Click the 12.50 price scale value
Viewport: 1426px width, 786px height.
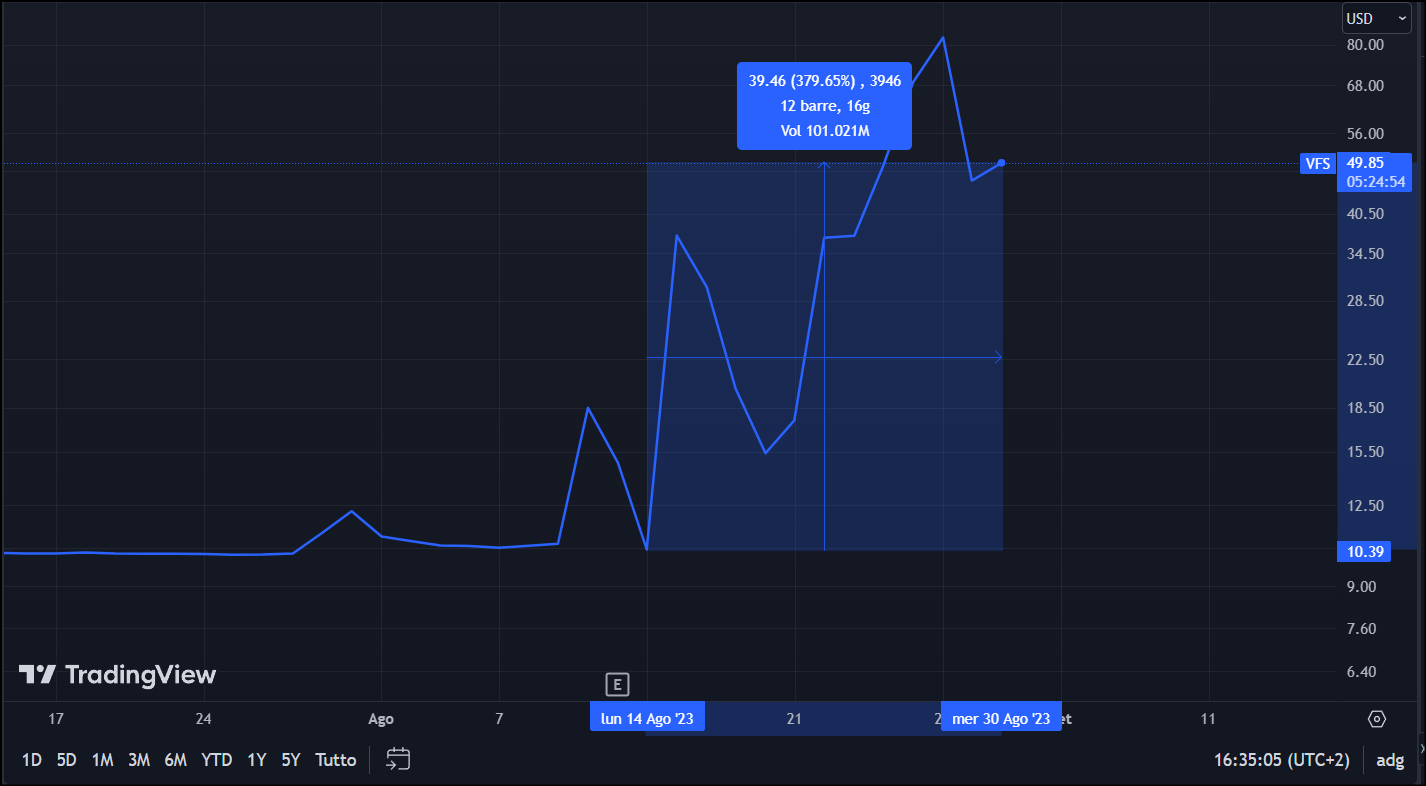[x=1365, y=506]
